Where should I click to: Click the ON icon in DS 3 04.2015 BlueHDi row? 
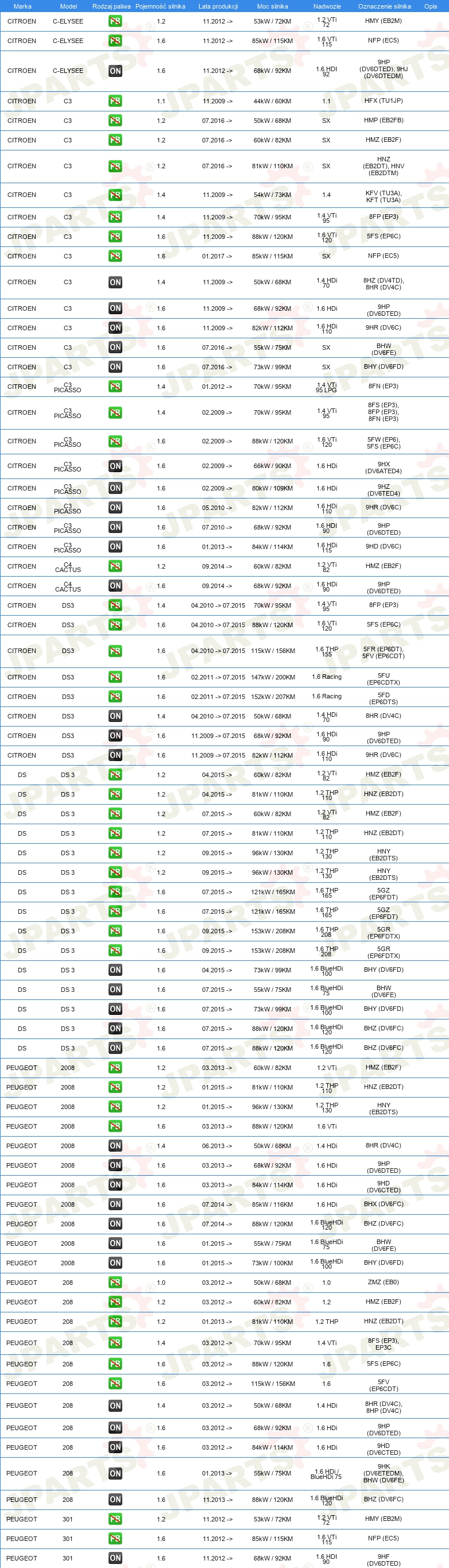pos(115,970)
